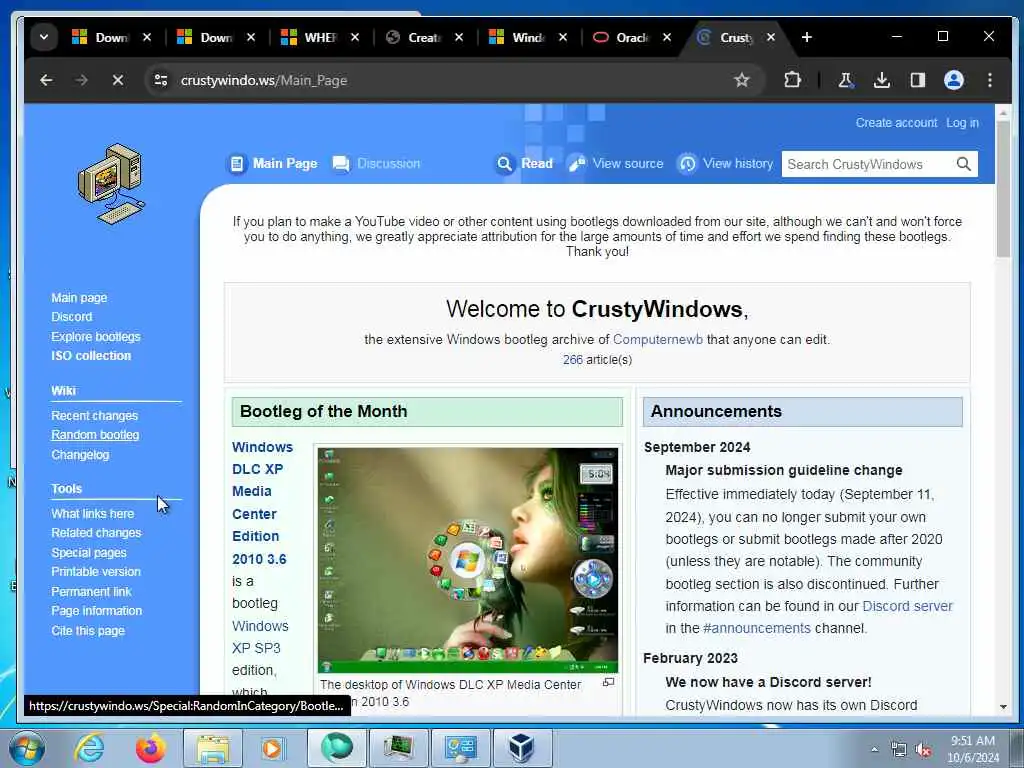Open the Windows Start button
This screenshot has width=1024, height=768.
(27, 748)
